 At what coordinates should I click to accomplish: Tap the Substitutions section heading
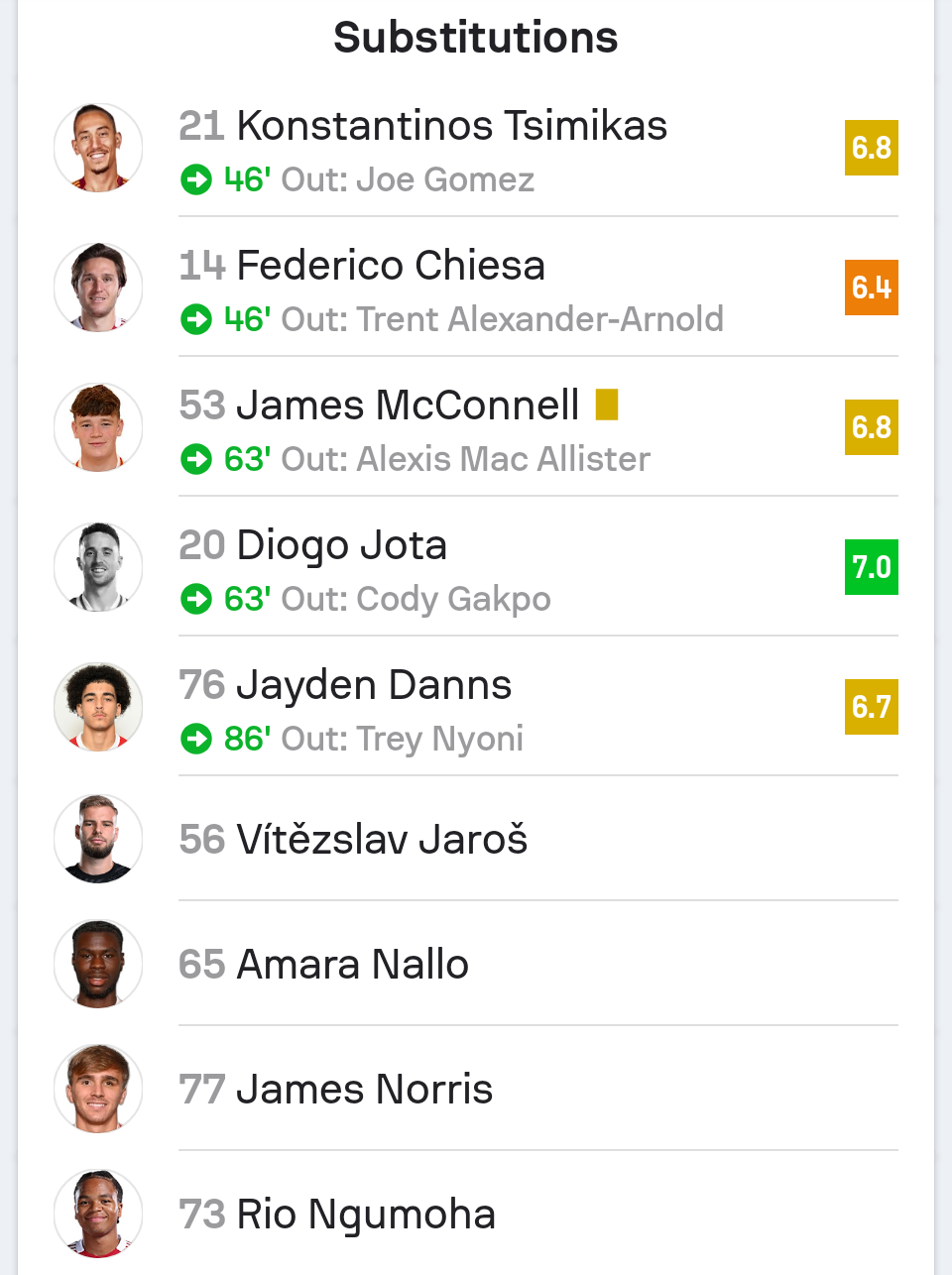476,38
